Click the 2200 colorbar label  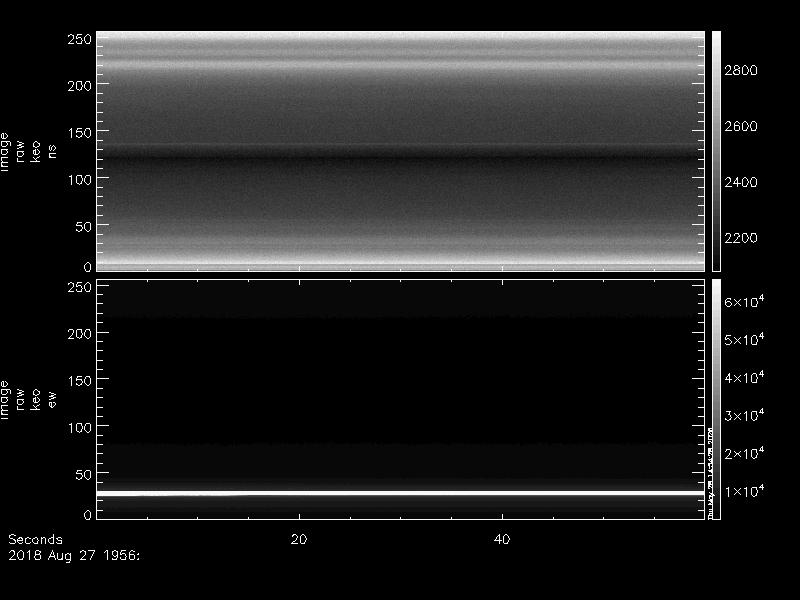click(741, 238)
